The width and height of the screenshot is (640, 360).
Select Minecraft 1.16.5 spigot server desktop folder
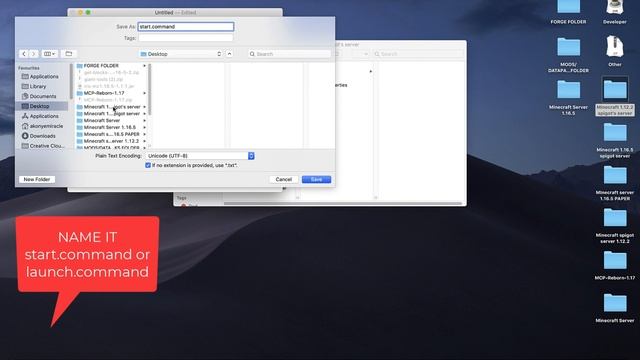615,140
